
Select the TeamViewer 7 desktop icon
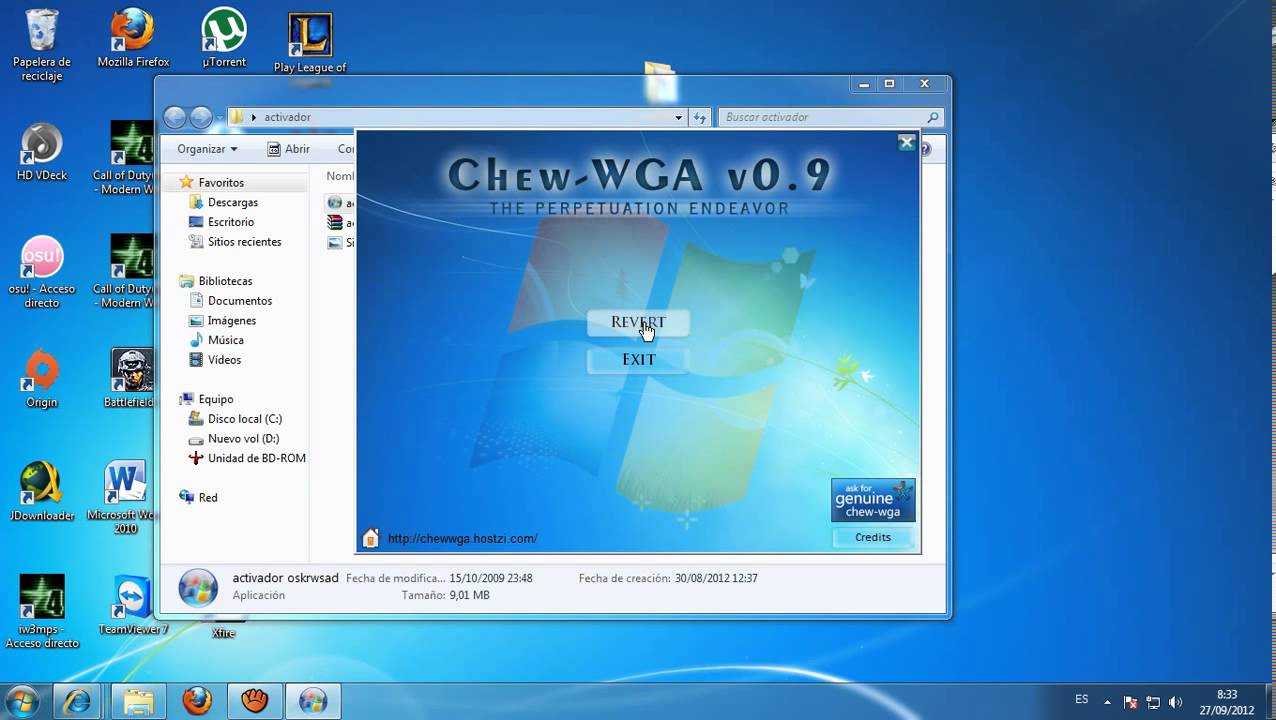[x=132, y=606]
